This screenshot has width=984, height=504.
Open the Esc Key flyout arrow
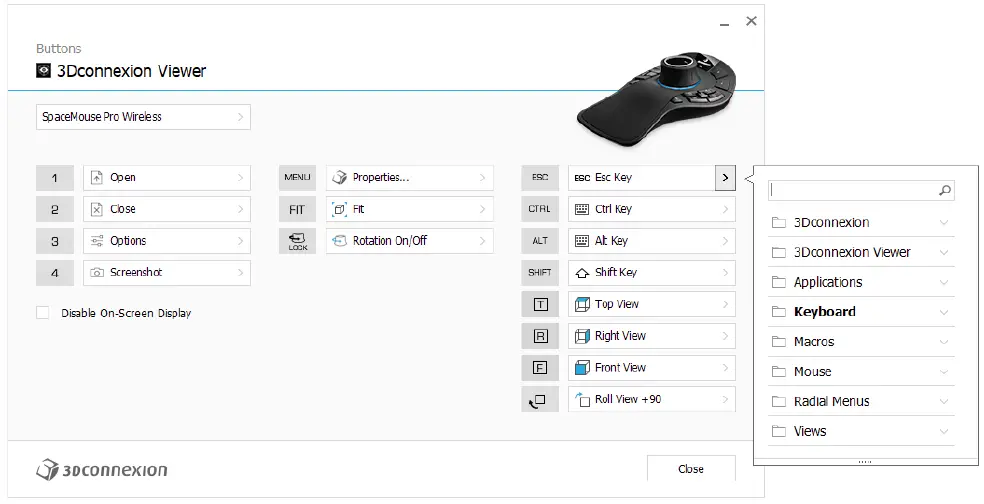pyautogui.click(x=725, y=178)
